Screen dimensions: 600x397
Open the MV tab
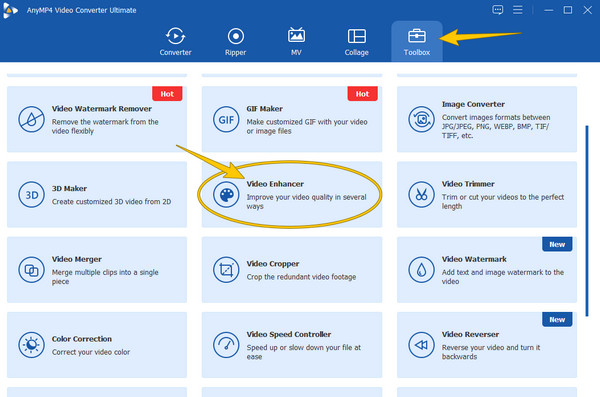[296, 42]
